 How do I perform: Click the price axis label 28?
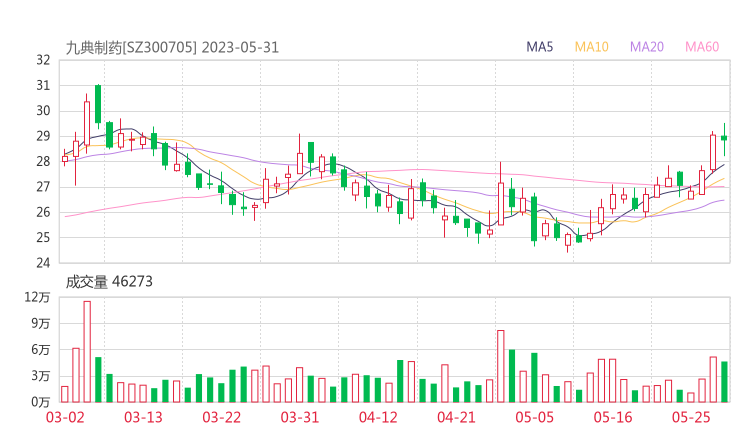pos(43,161)
